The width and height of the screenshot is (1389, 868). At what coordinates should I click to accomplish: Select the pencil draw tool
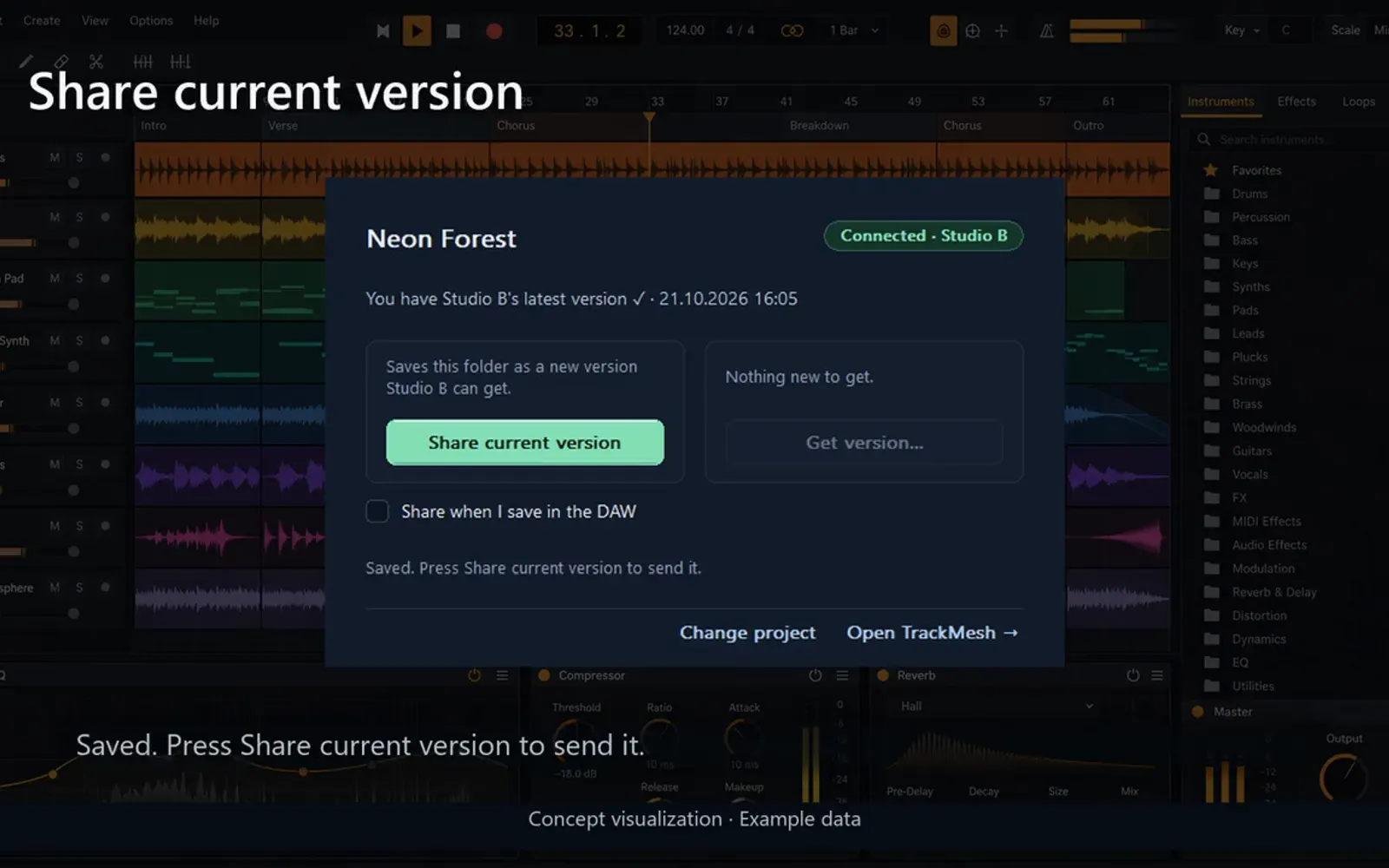pyautogui.click(x=26, y=62)
